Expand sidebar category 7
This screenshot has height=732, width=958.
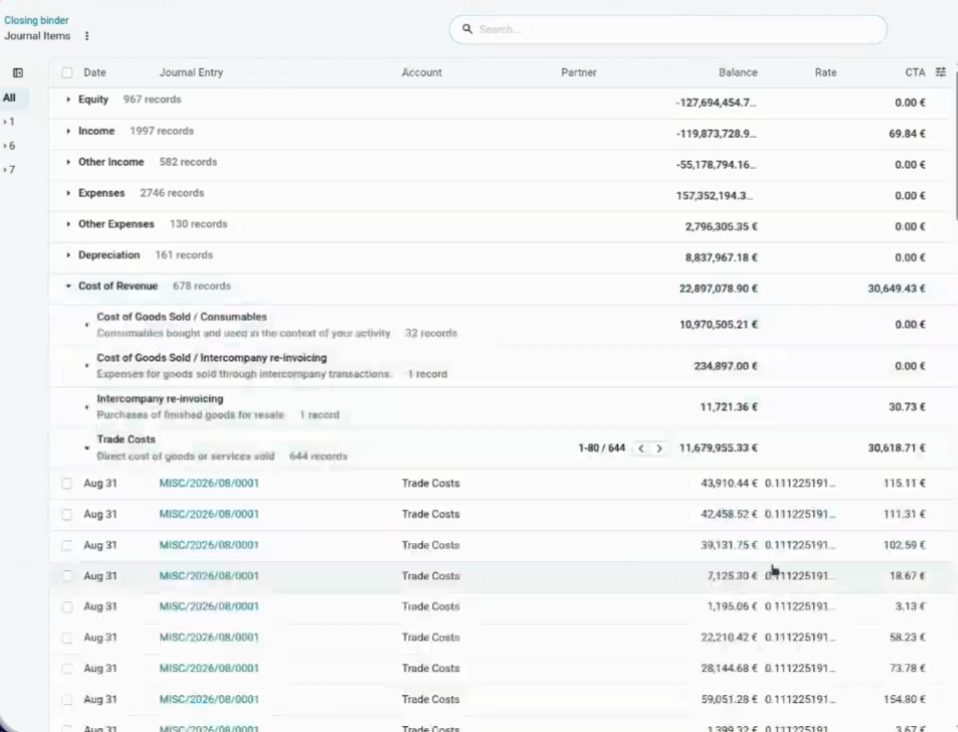tap(9, 169)
